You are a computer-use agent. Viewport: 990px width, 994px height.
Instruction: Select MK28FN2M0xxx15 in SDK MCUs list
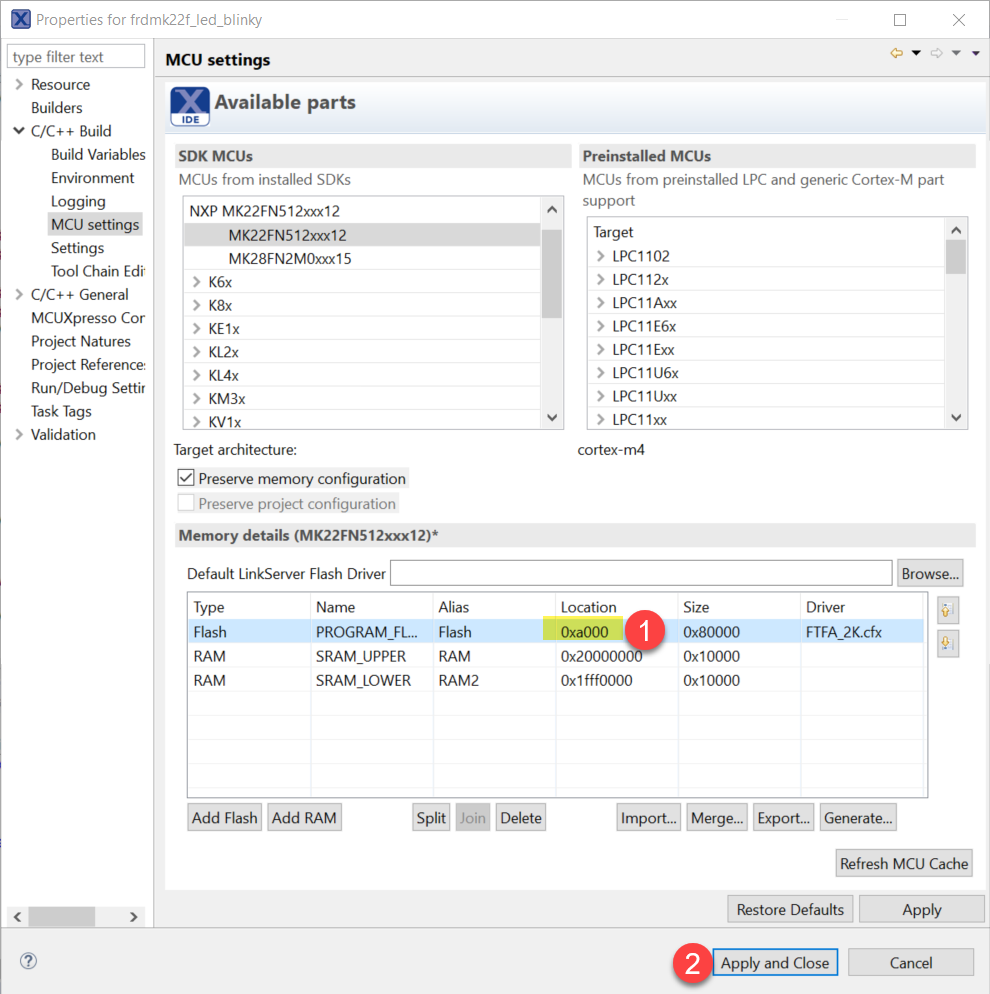point(290,259)
